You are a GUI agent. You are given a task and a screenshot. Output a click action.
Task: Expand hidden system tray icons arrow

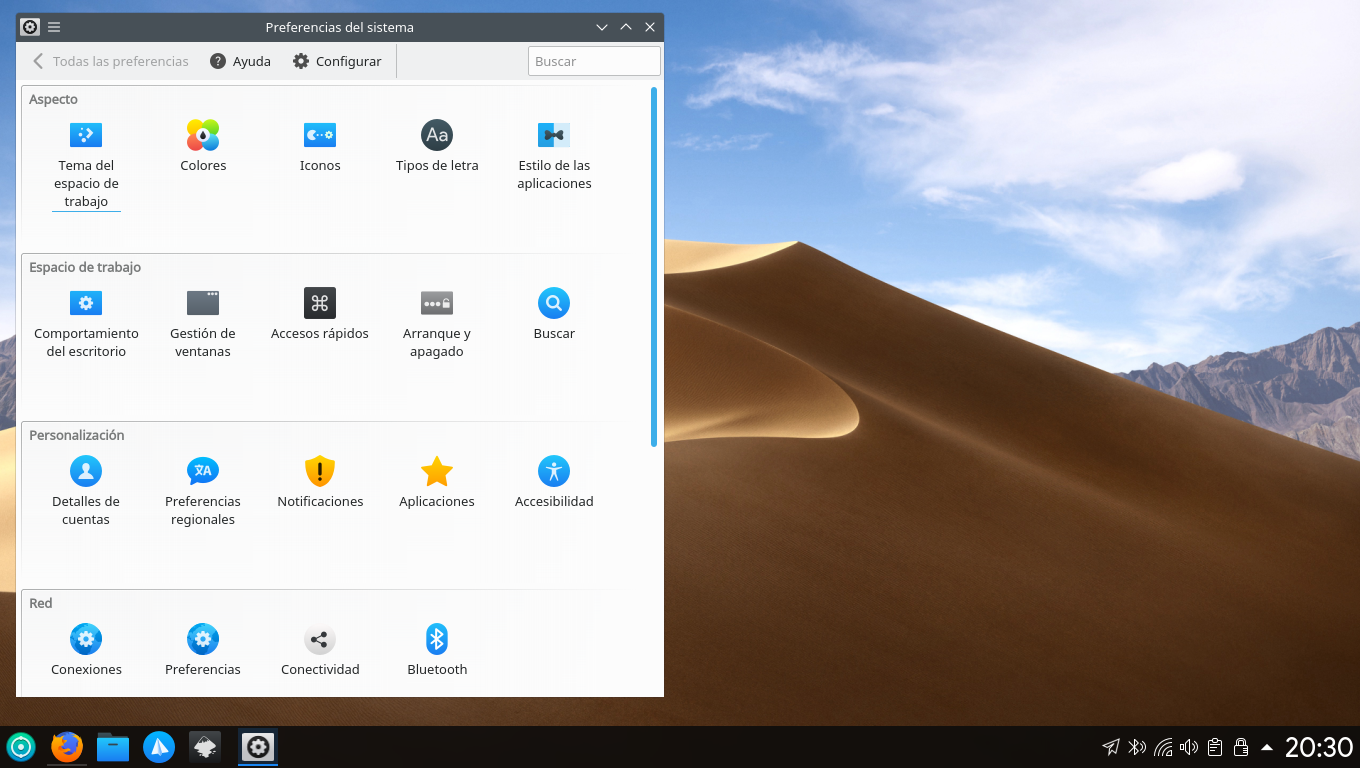[x=1267, y=747]
